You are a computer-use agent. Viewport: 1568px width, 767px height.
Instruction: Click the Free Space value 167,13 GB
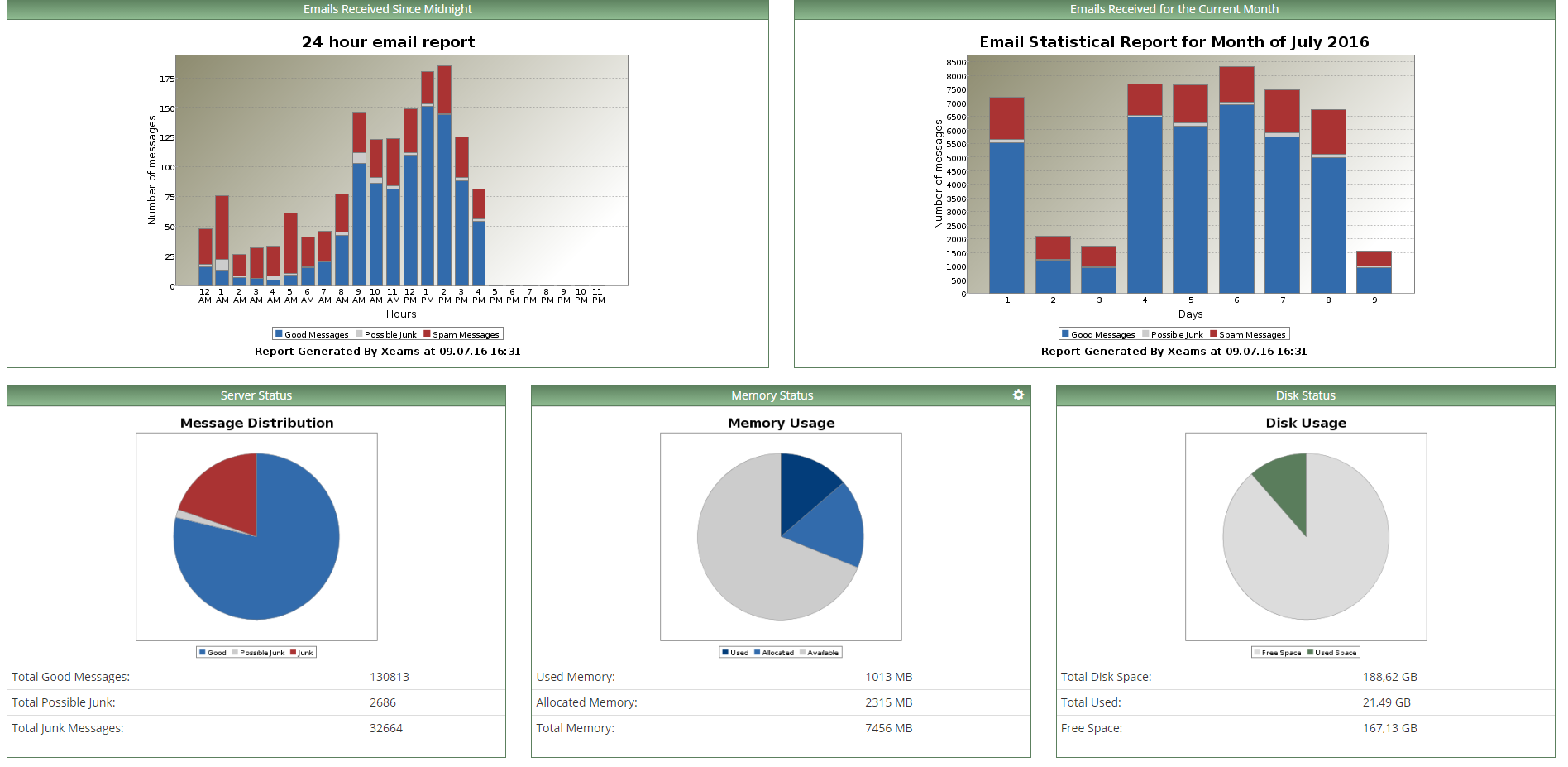pos(1390,728)
